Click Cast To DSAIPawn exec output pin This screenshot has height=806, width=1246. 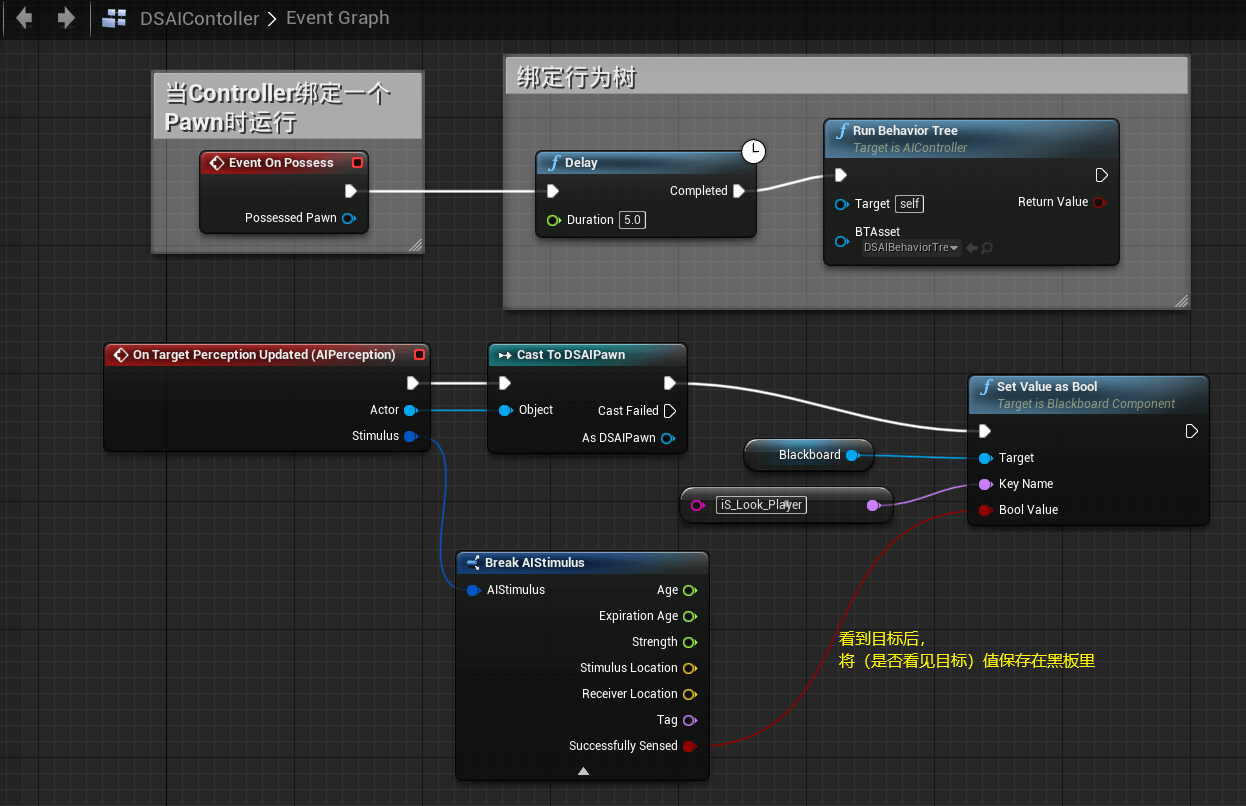670,383
